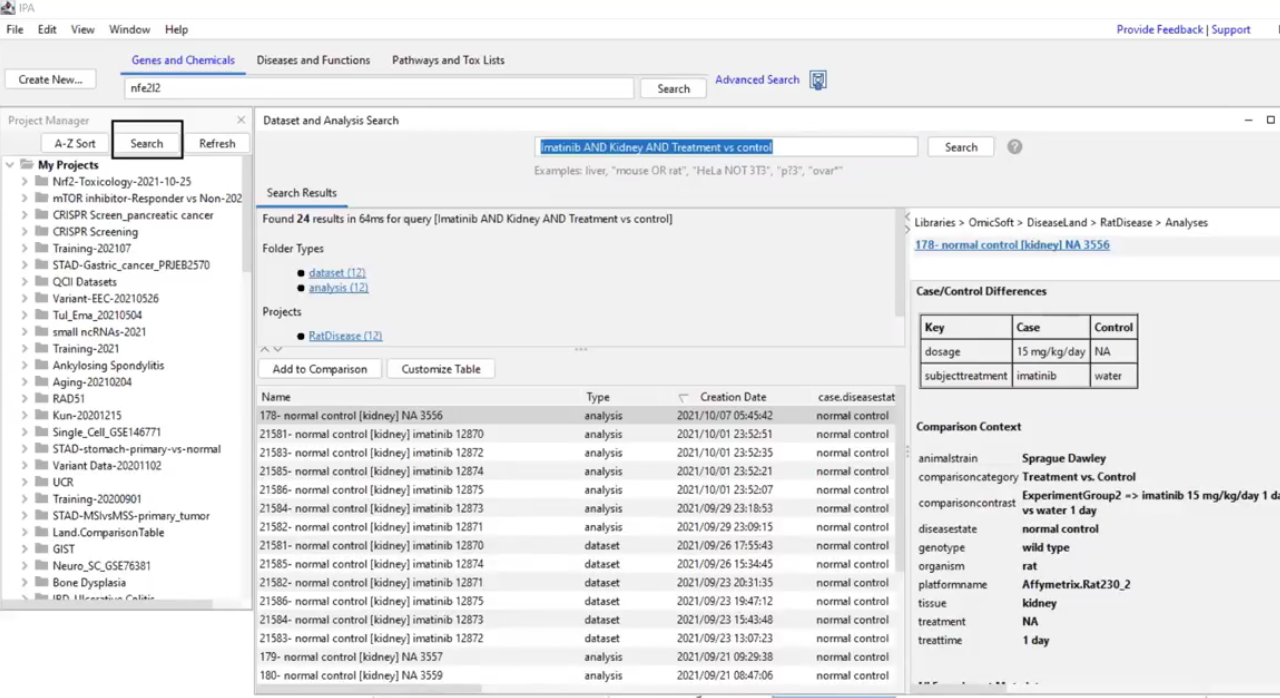
Task: Expand the Nrf2-Toxicology-2021-10-25 project
Action: (x=25, y=182)
